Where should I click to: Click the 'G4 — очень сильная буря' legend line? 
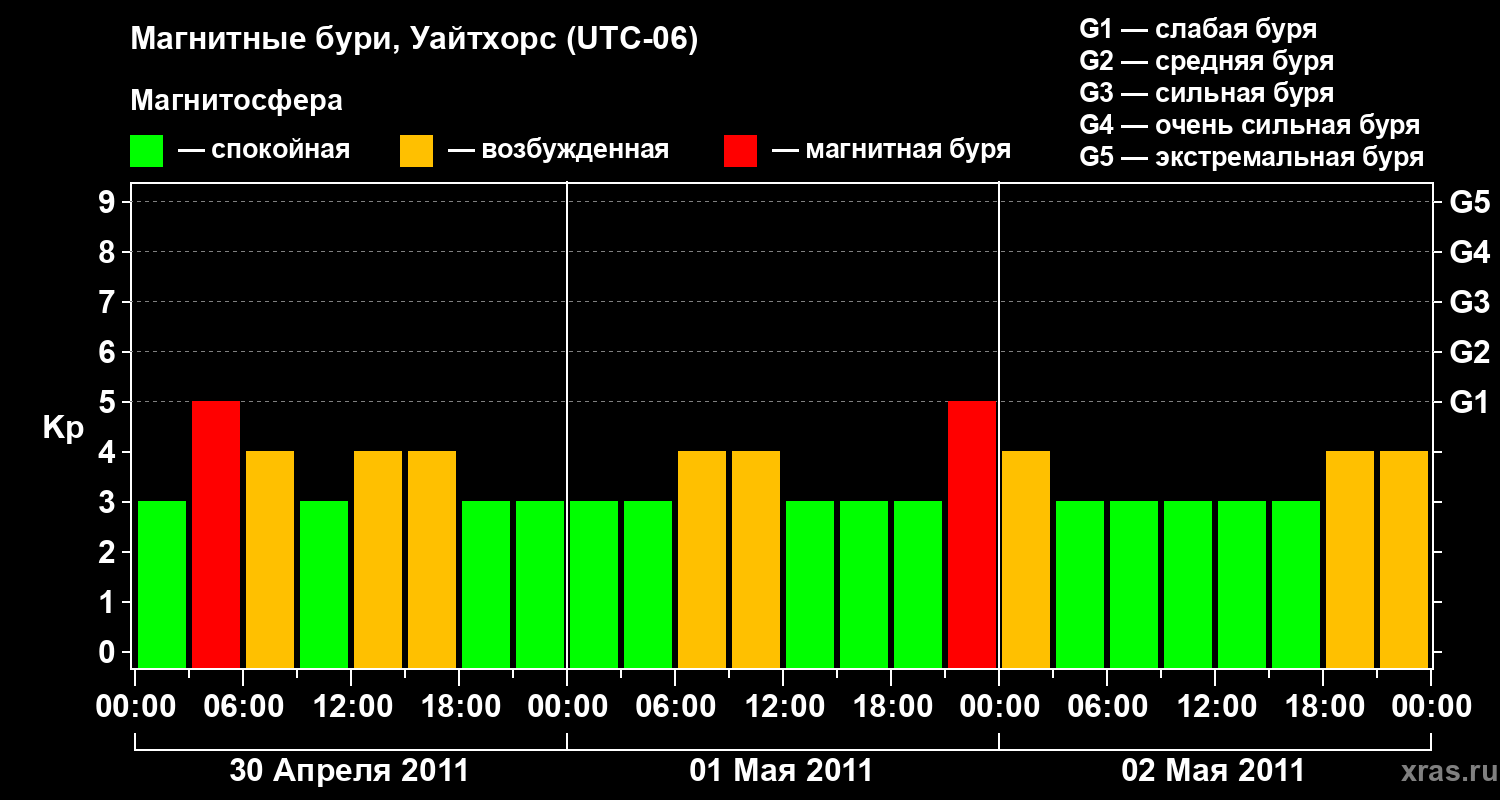tap(1250, 125)
